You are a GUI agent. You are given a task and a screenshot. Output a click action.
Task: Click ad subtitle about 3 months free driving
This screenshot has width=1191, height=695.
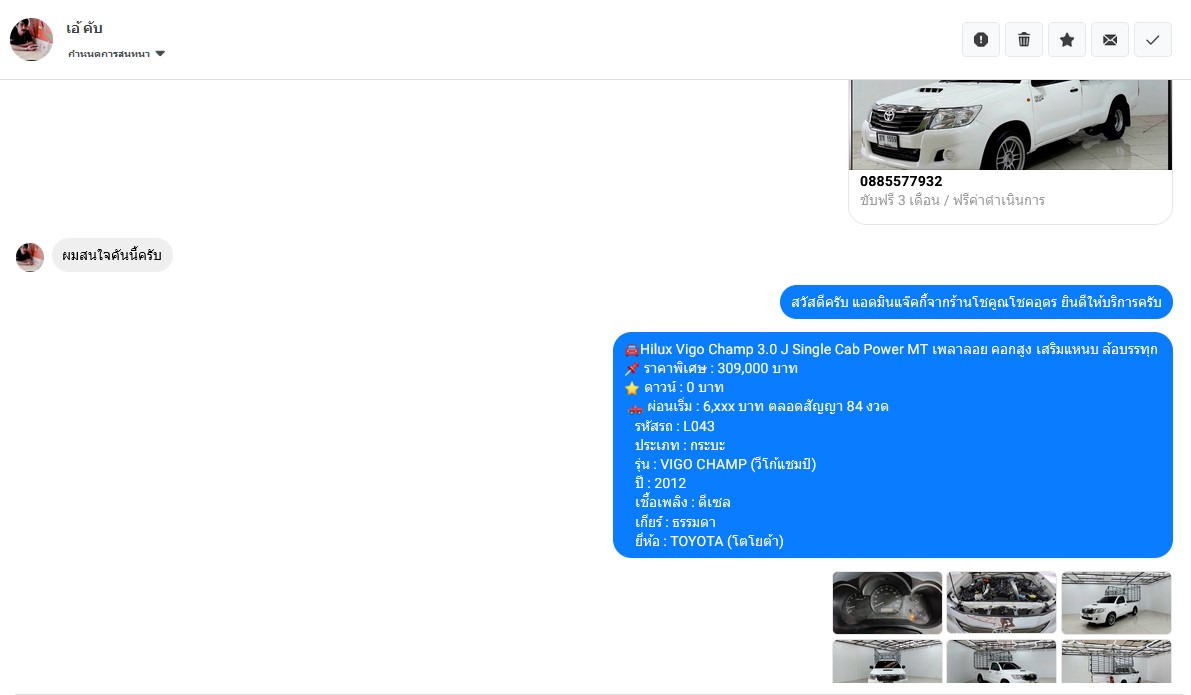click(x=952, y=201)
